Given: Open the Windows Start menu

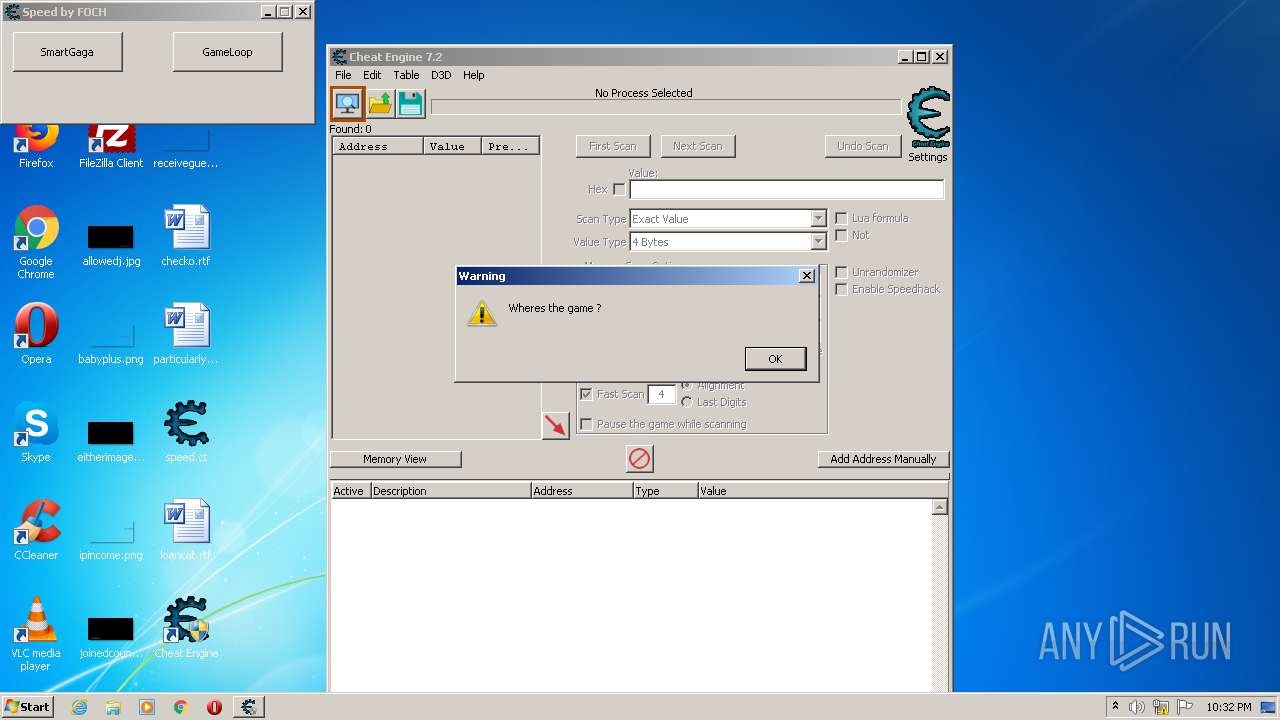Looking at the screenshot, I should 28,707.
